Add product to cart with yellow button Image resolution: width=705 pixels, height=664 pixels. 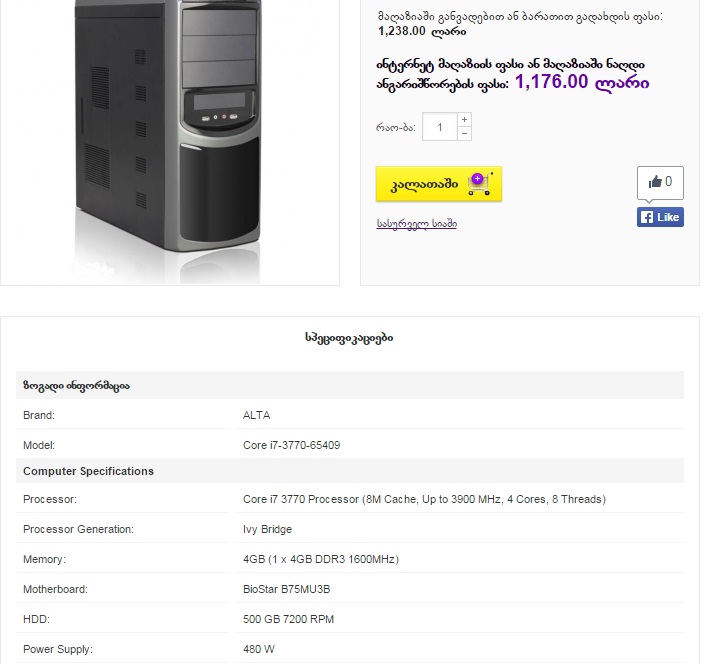438,184
